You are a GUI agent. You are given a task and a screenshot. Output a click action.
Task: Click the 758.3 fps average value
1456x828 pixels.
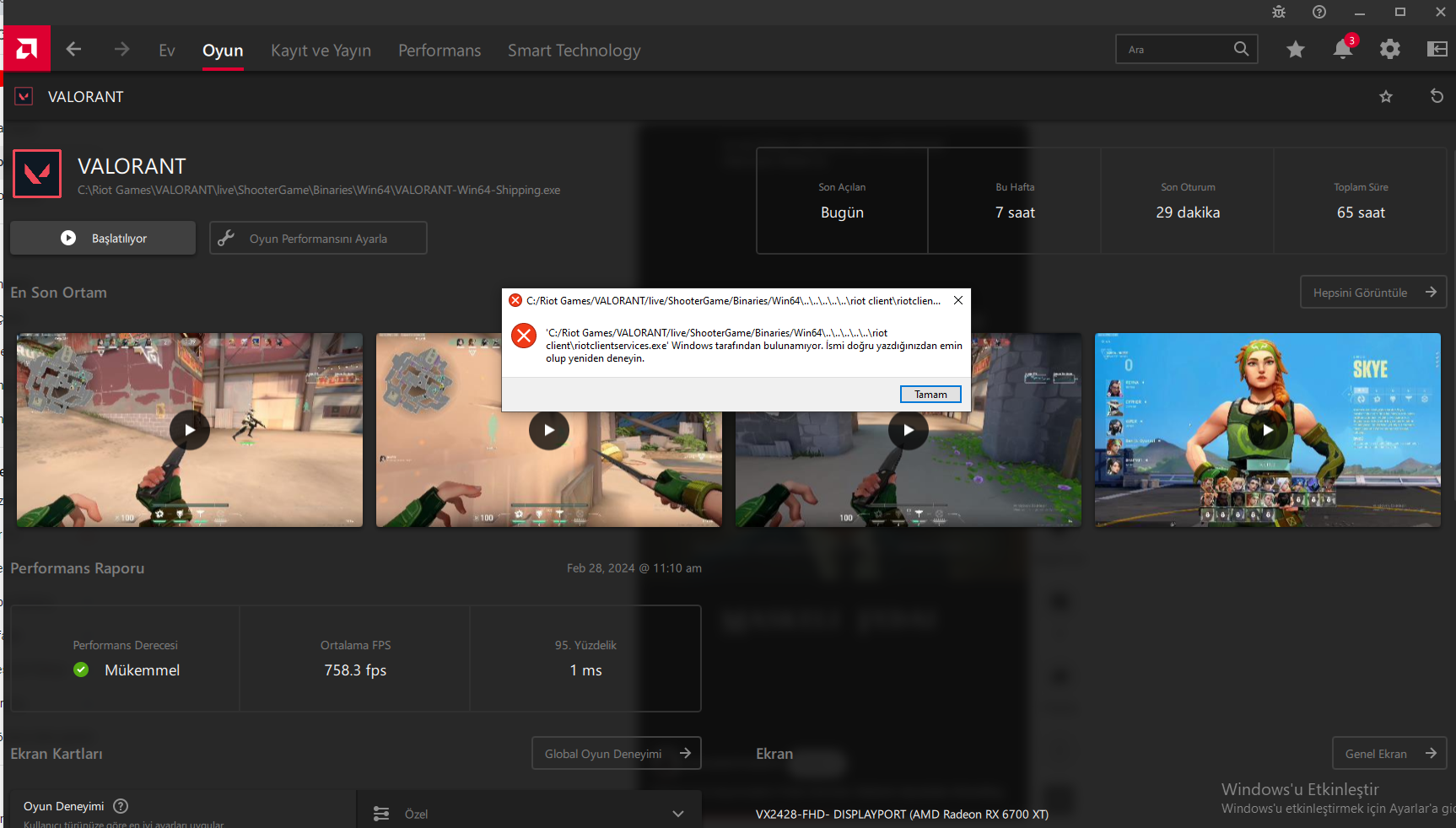[355, 670]
